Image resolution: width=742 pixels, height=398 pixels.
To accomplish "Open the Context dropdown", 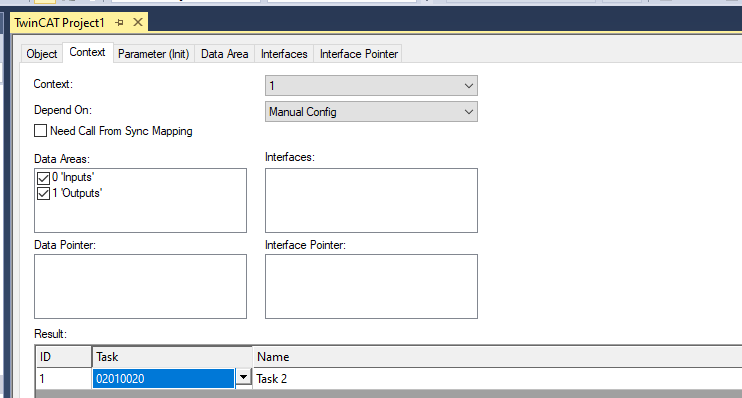I will 371,86.
